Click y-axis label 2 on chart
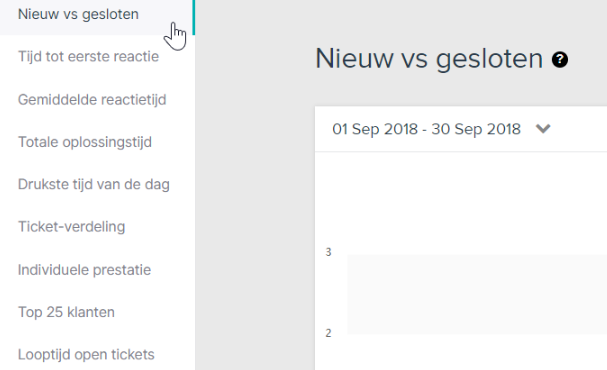This screenshot has width=607, height=370. coord(328,333)
